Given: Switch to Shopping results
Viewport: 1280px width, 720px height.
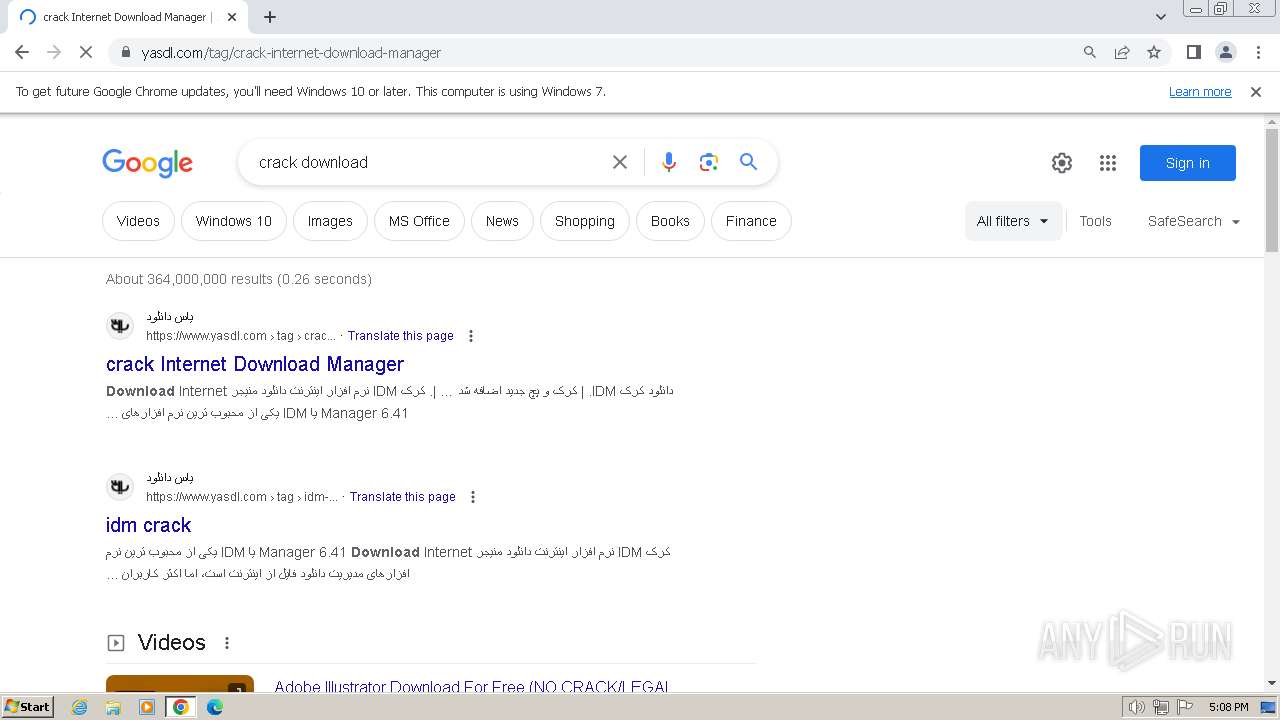Looking at the screenshot, I should pos(585,221).
